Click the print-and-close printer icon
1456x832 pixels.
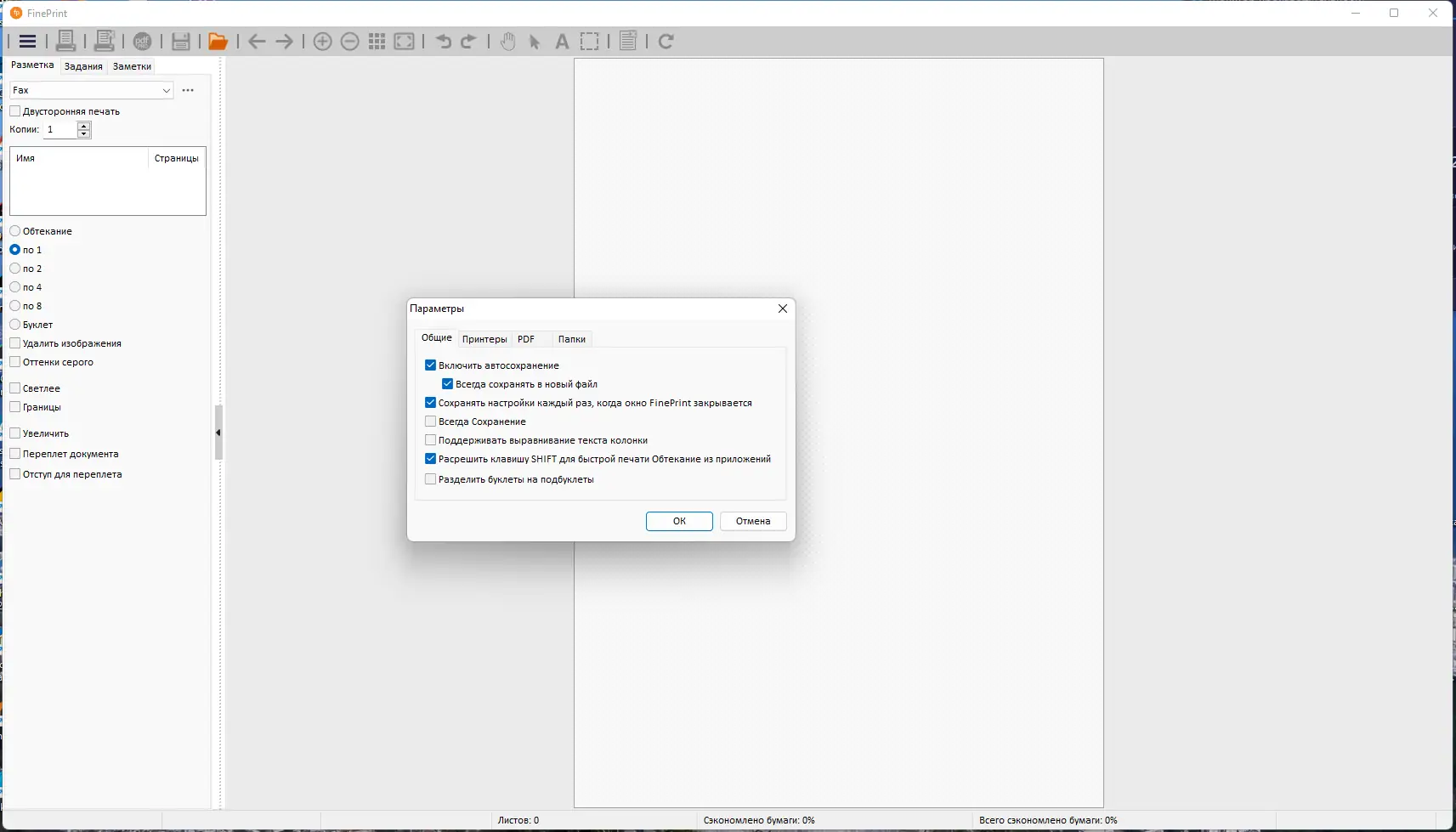click(105, 41)
